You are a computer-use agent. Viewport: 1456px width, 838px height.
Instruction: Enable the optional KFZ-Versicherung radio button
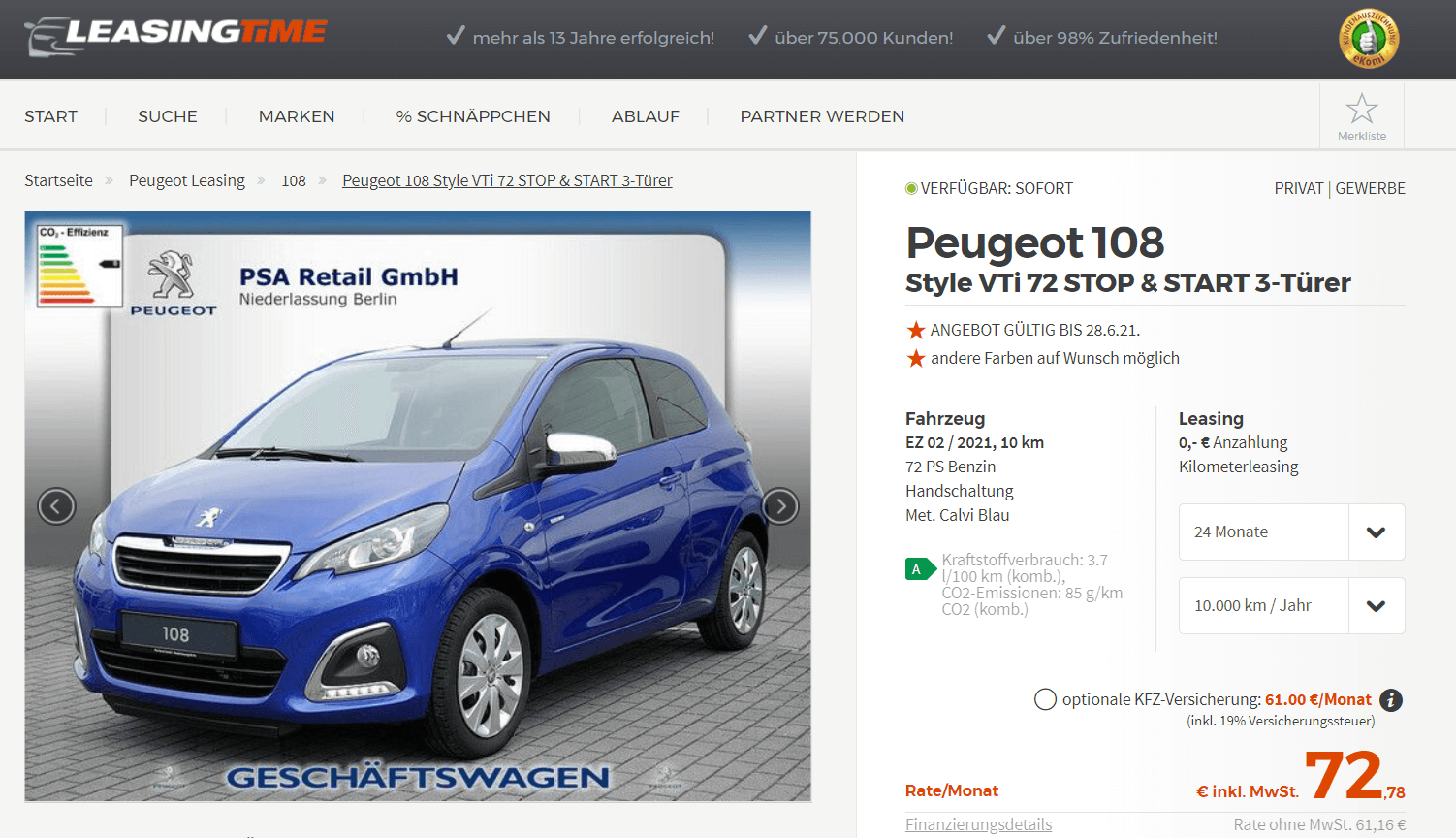point(1045,699)
